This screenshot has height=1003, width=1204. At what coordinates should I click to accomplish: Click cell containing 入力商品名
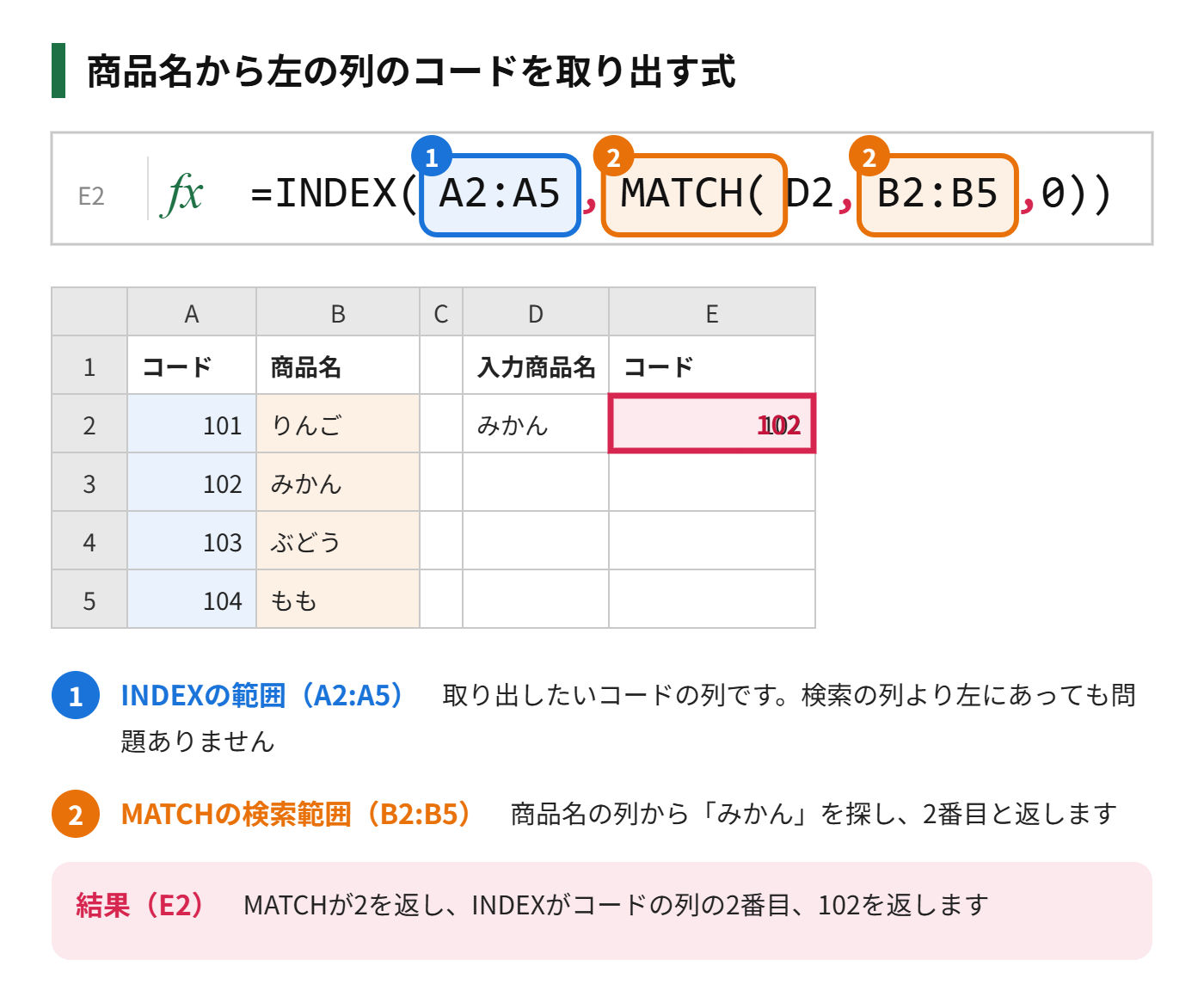point(536,366)
